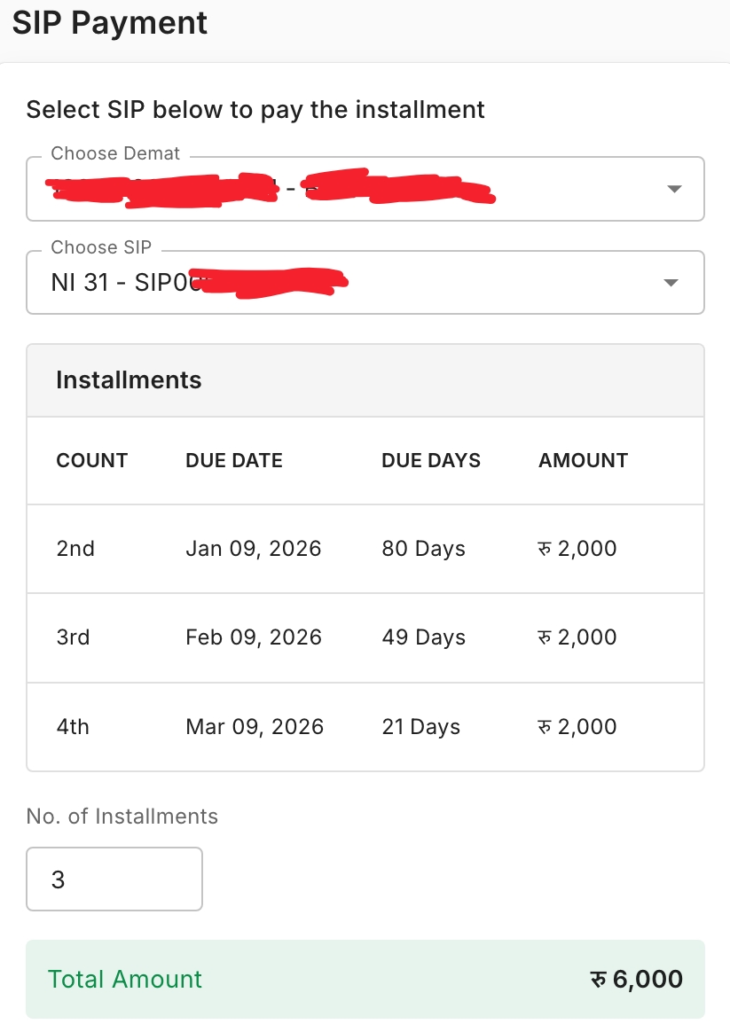
Task: Click the Total Amount green banner
Action: click(x=365, y=979)
